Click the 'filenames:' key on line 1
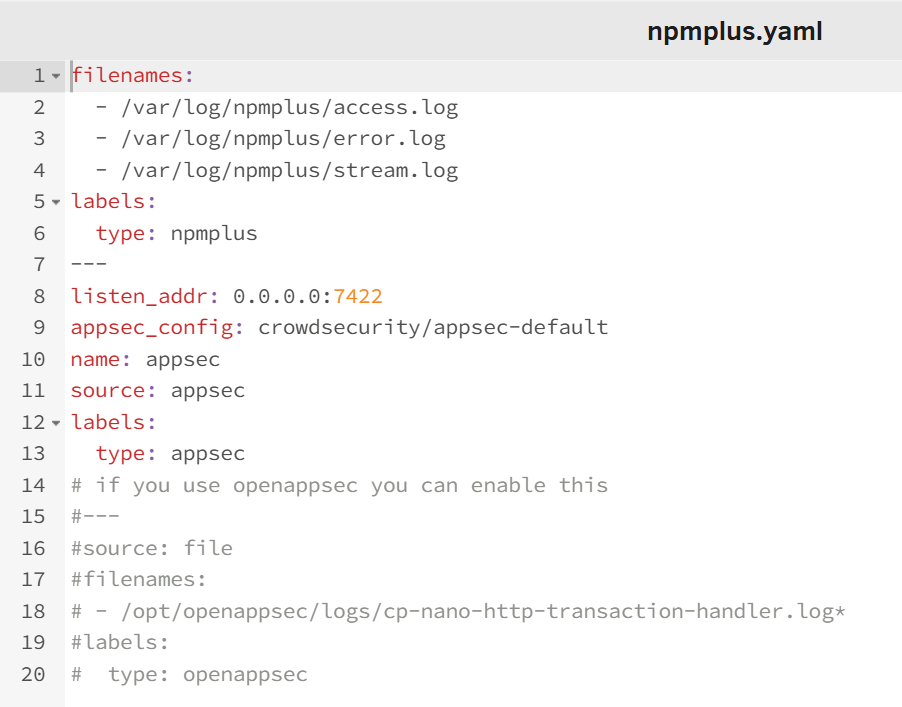The height and width of the screenshot is (707, 902). pyautogui.click(x=132, y=75)
